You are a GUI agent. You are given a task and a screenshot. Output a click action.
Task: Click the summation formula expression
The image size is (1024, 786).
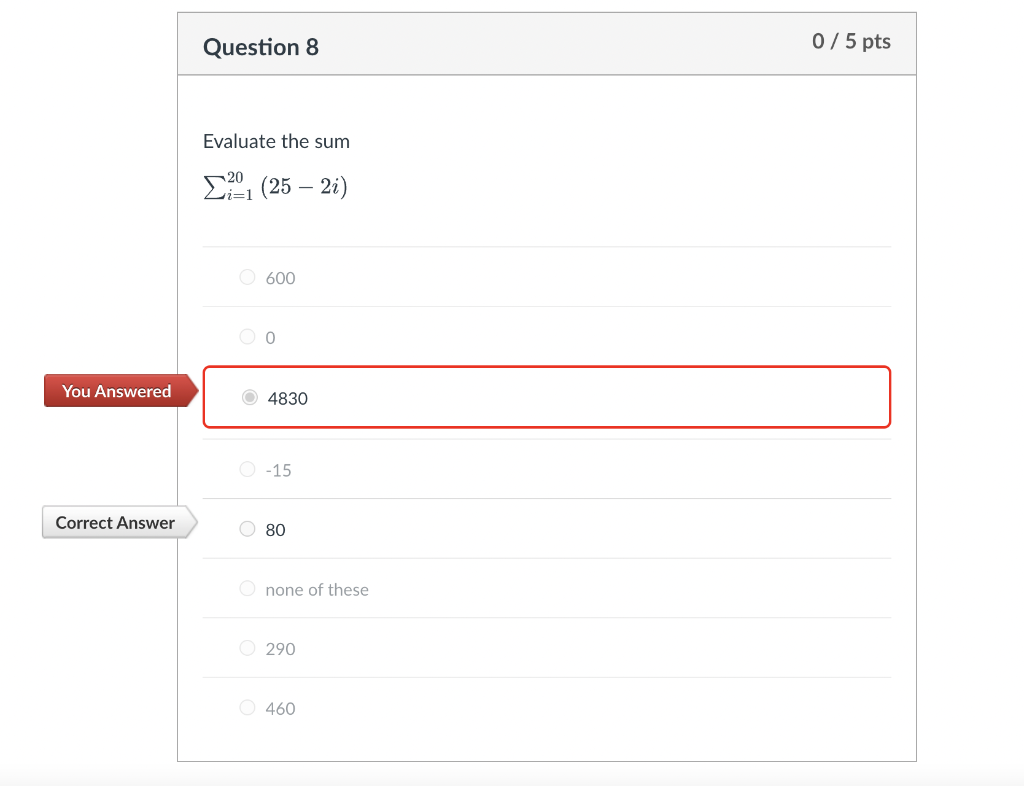pos(276,186)
